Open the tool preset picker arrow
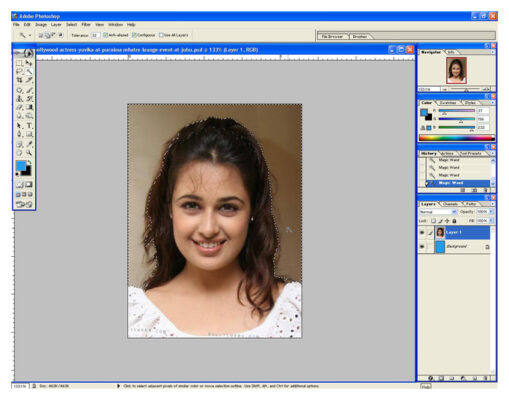The image size is (509, 400). (30, 35)
